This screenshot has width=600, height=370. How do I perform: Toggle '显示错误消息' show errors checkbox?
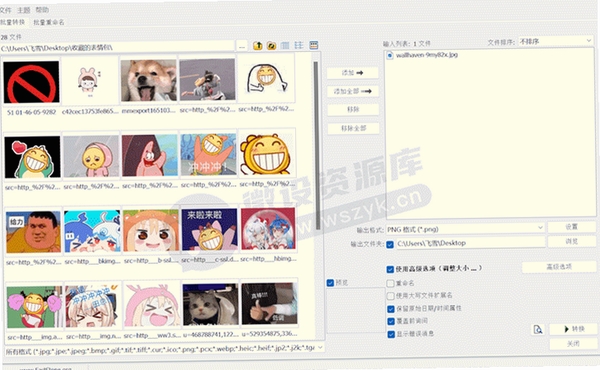[391, 334]
